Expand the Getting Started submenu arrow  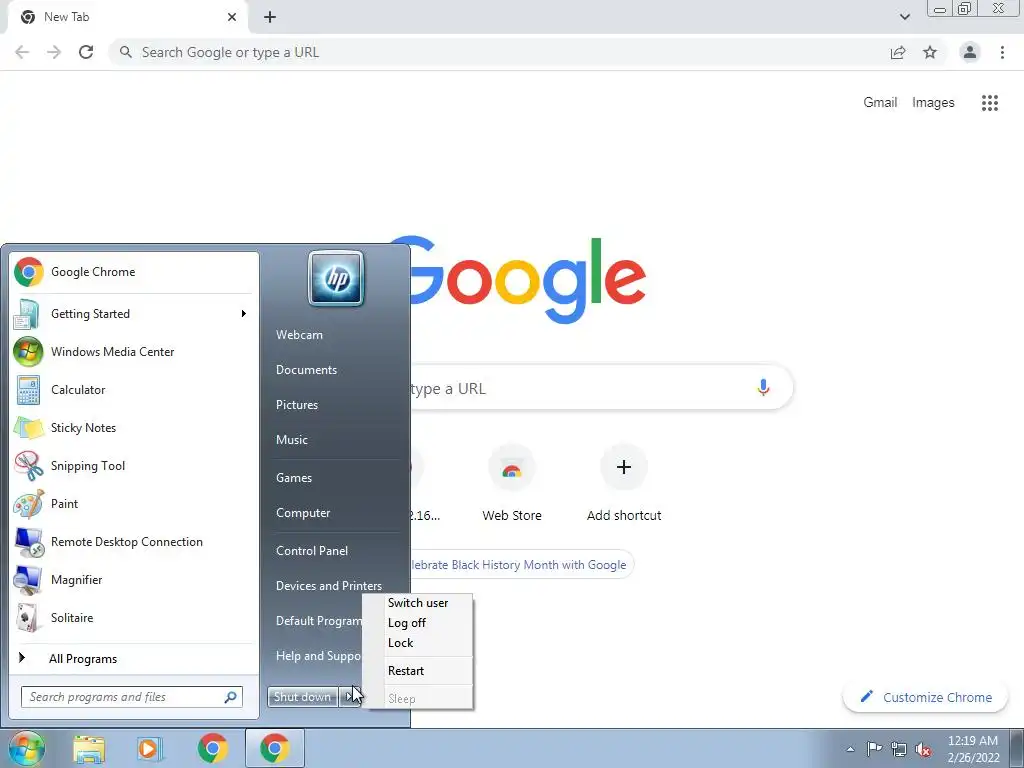[x=244, y=313]
